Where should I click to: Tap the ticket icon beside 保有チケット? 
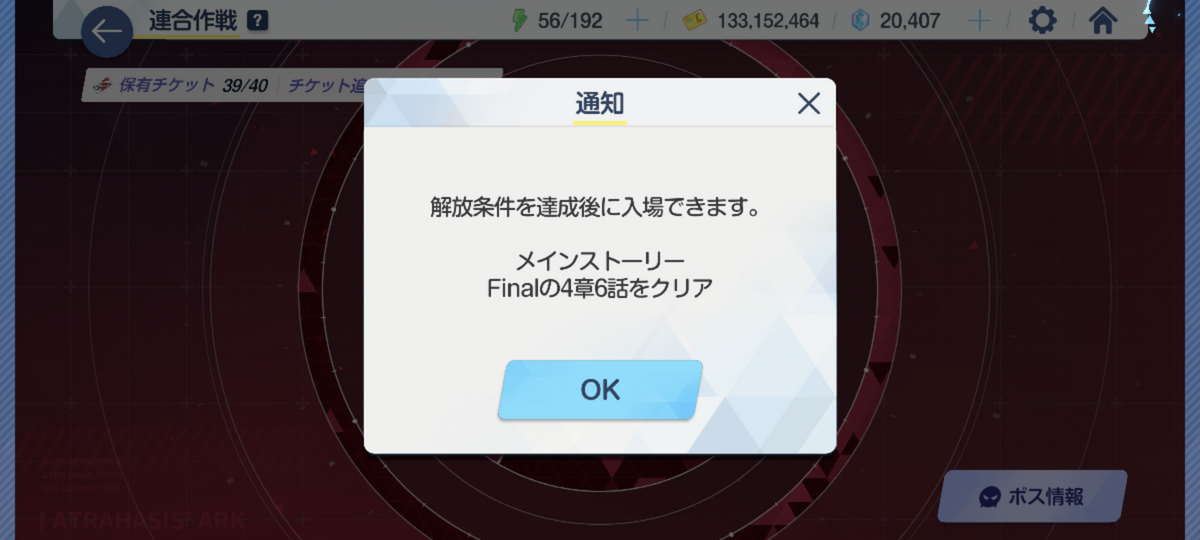pos(102,85)
